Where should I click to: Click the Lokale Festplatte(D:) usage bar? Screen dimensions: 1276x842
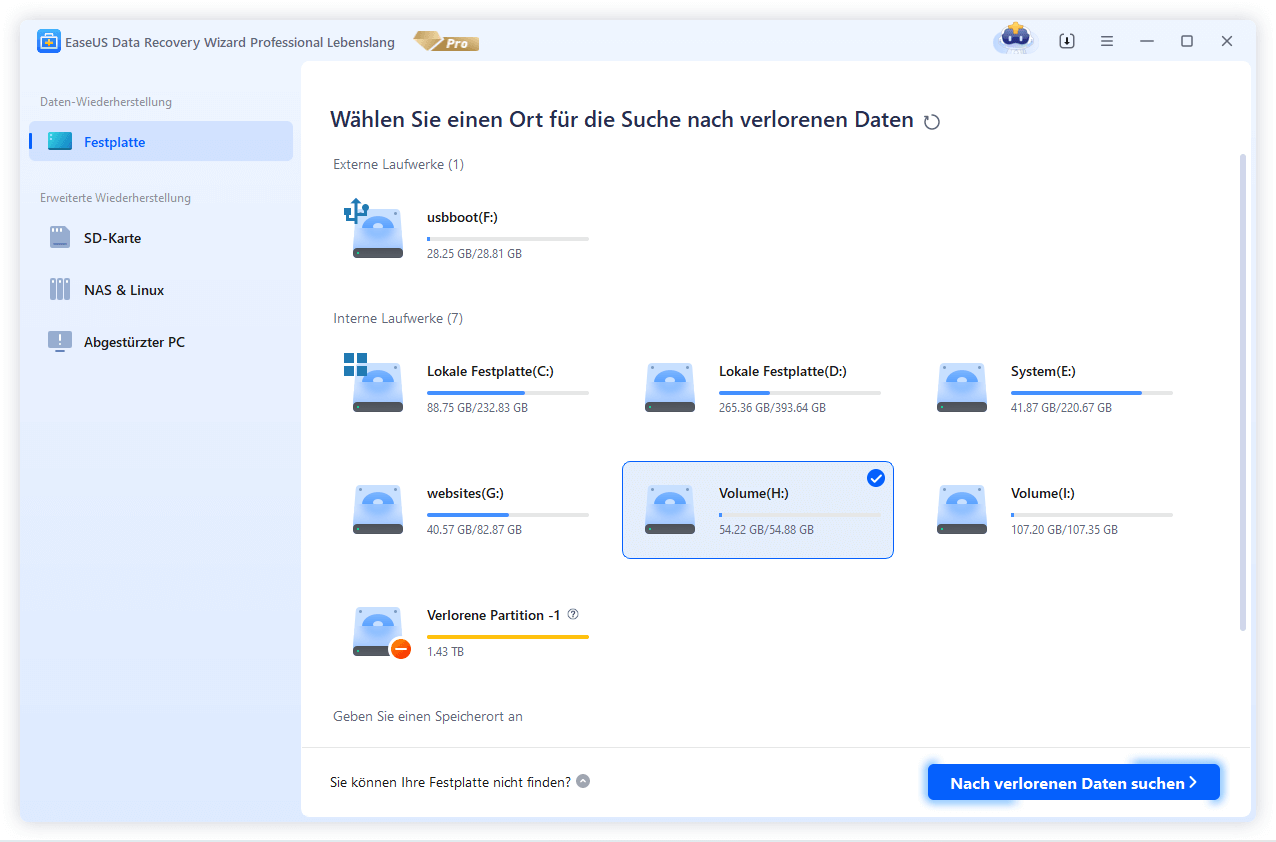click(x=799, y=393)
